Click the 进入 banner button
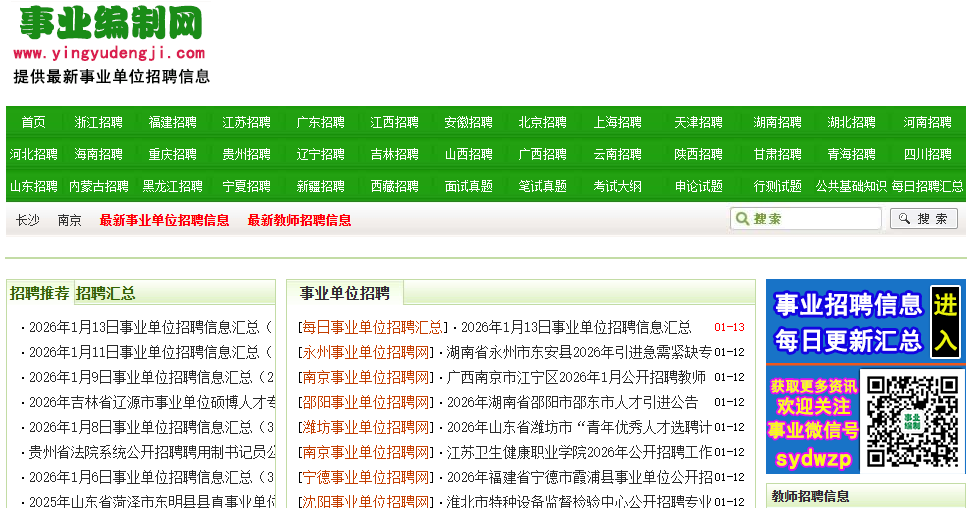The height and width of the screenshot is (508, 969). [x=946, y=322]
